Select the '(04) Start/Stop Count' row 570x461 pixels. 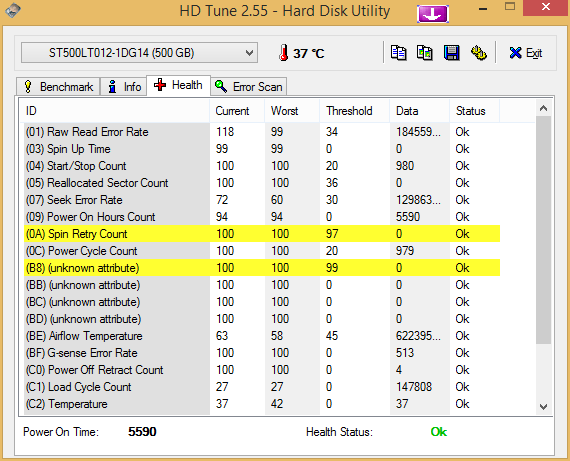(x=262, y=166)
